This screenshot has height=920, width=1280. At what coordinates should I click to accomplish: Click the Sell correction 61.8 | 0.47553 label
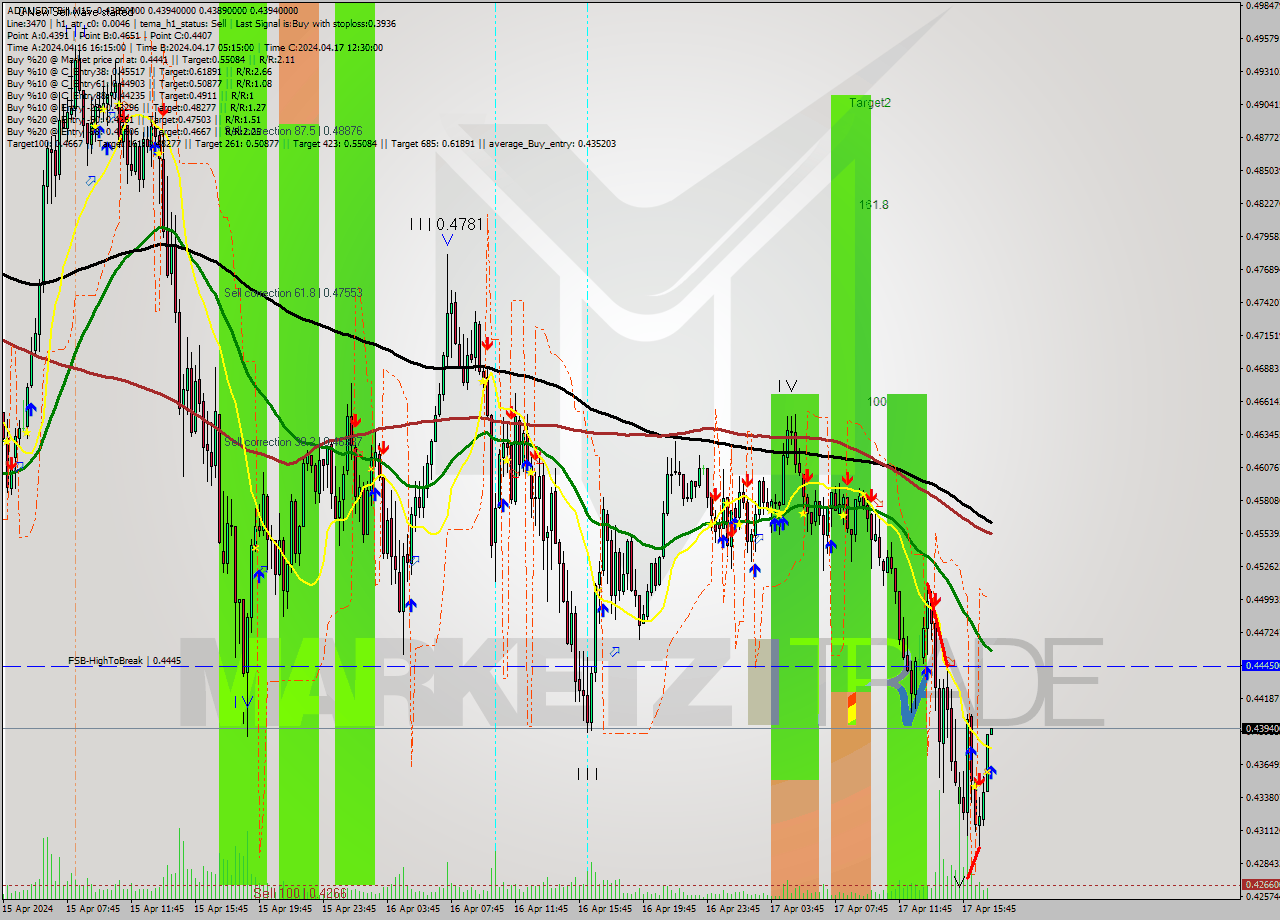293,293
